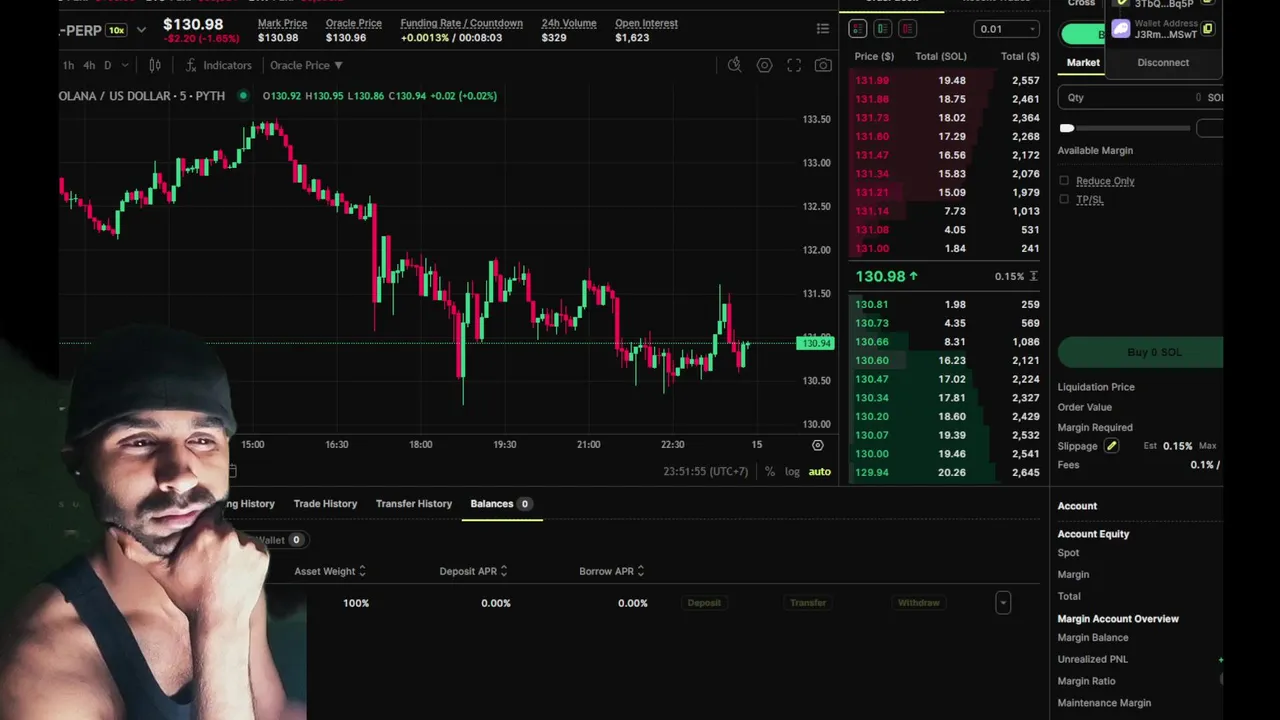
Task: Show asks-only order book view icon
Action: pyautogui.click(x=908, y=29)
